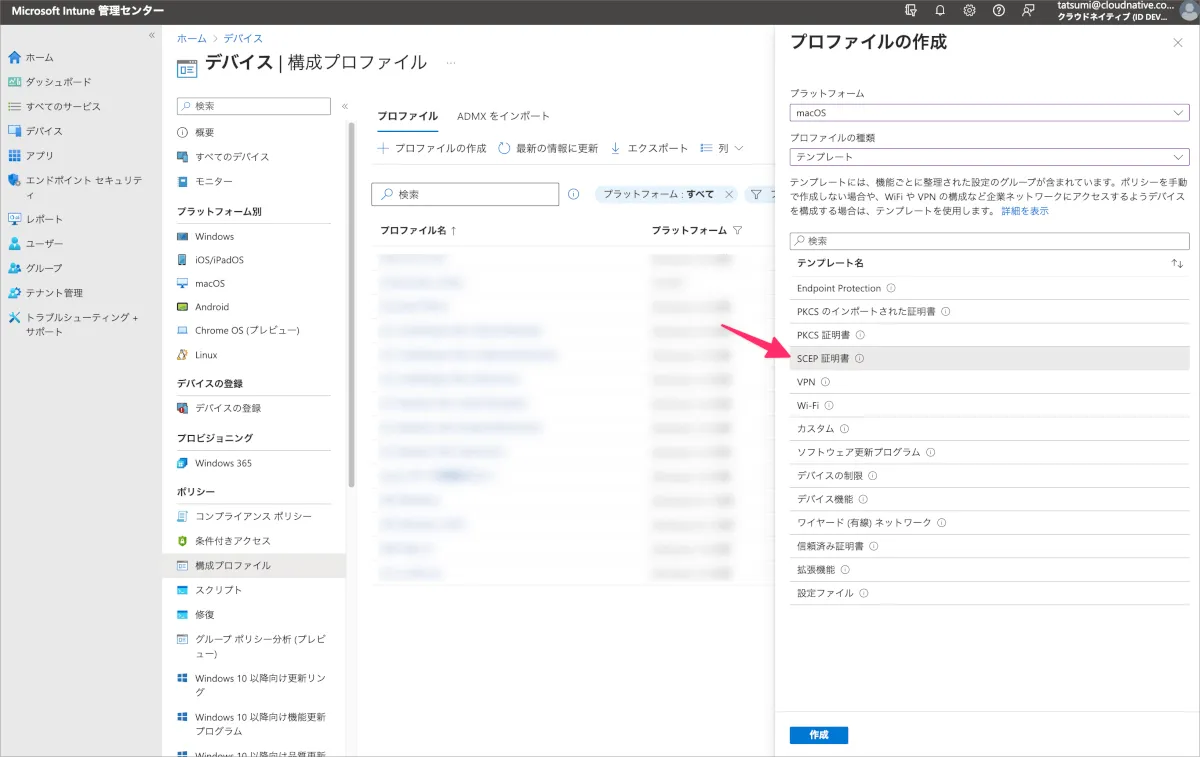Open the プラットフォーム macOS dropdown

point(989,113)
